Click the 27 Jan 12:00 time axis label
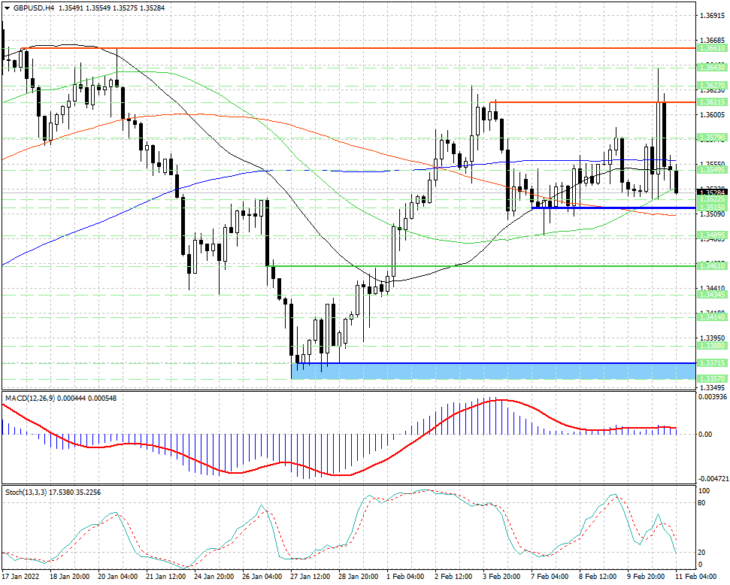730x585 pixels. pos(310,576)
